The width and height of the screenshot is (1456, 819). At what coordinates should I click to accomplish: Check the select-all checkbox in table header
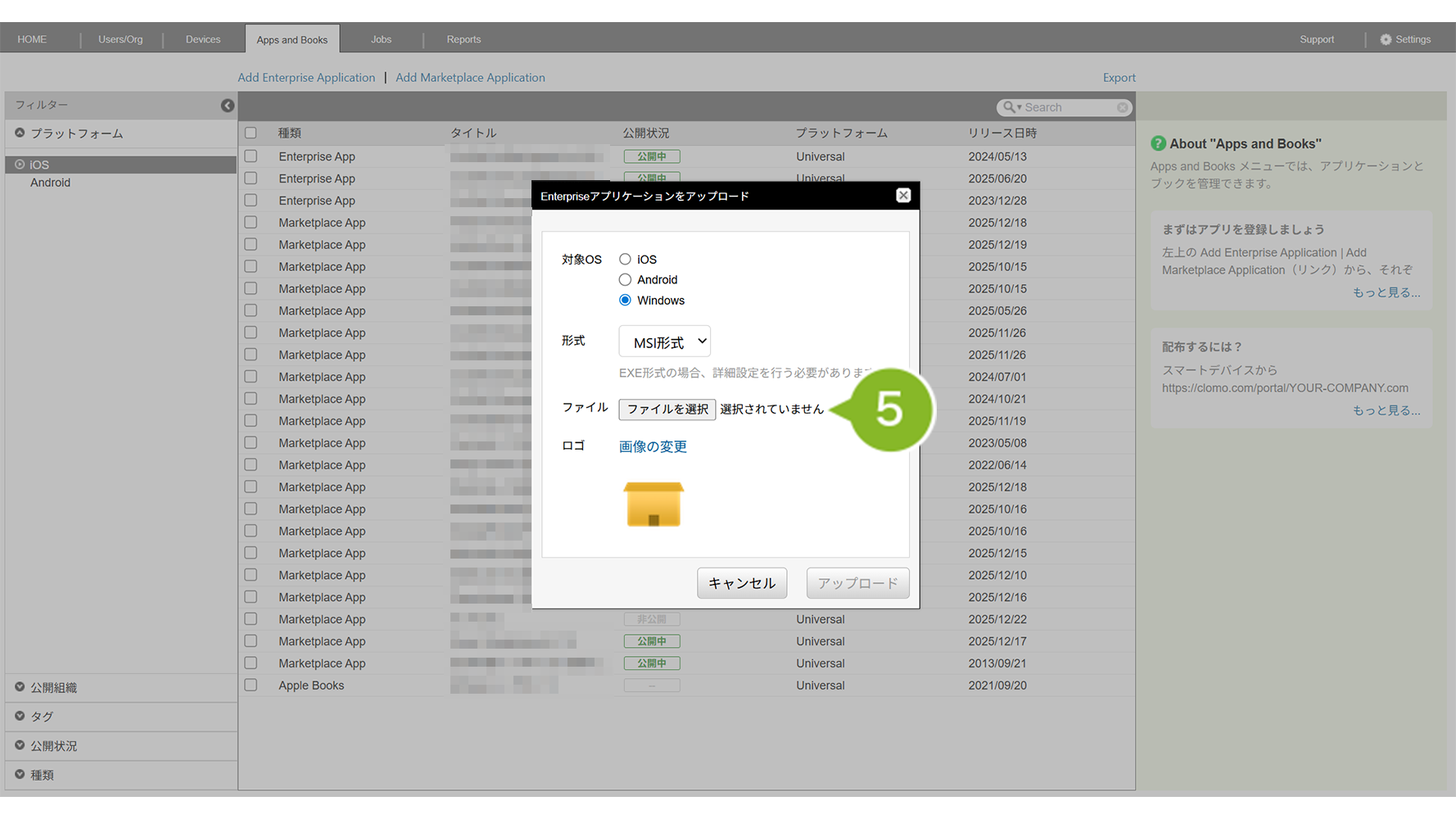click(x=251, y=133)
